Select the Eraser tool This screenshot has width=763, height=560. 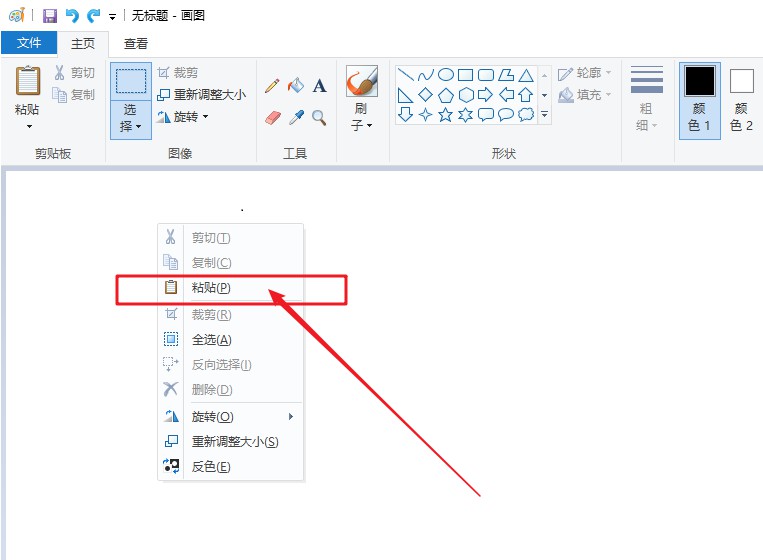(x=273, y=118)
